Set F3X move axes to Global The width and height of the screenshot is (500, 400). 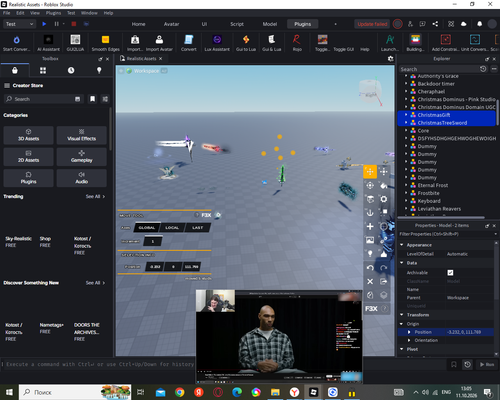(147, 228)
